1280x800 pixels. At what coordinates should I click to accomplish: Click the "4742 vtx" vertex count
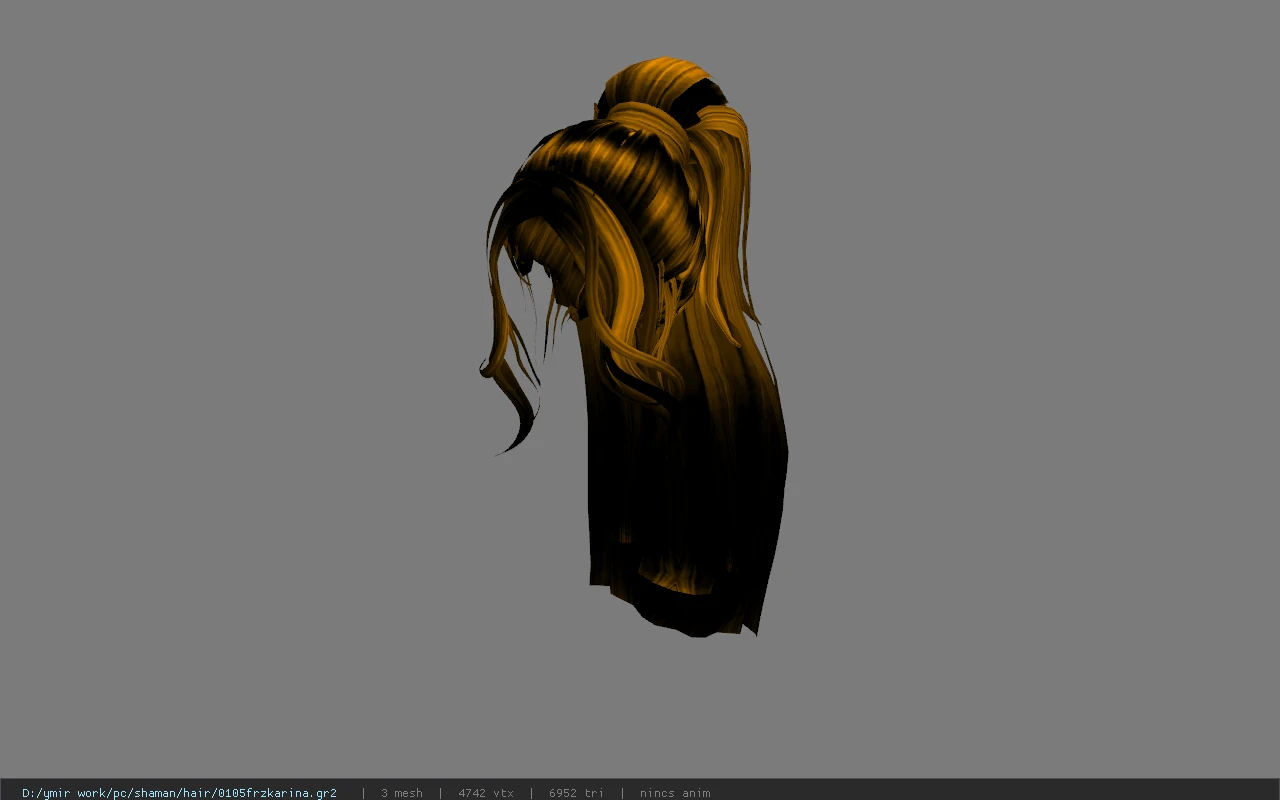[486, 793]
